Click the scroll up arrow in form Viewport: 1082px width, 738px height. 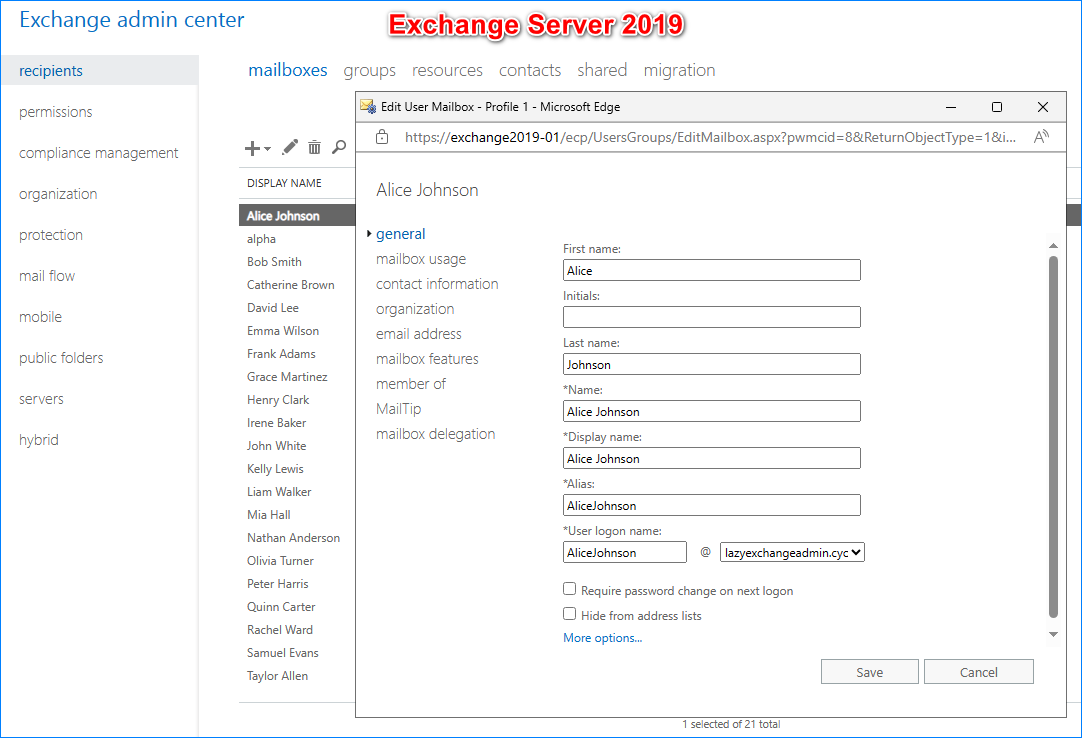pos(1053,246)
